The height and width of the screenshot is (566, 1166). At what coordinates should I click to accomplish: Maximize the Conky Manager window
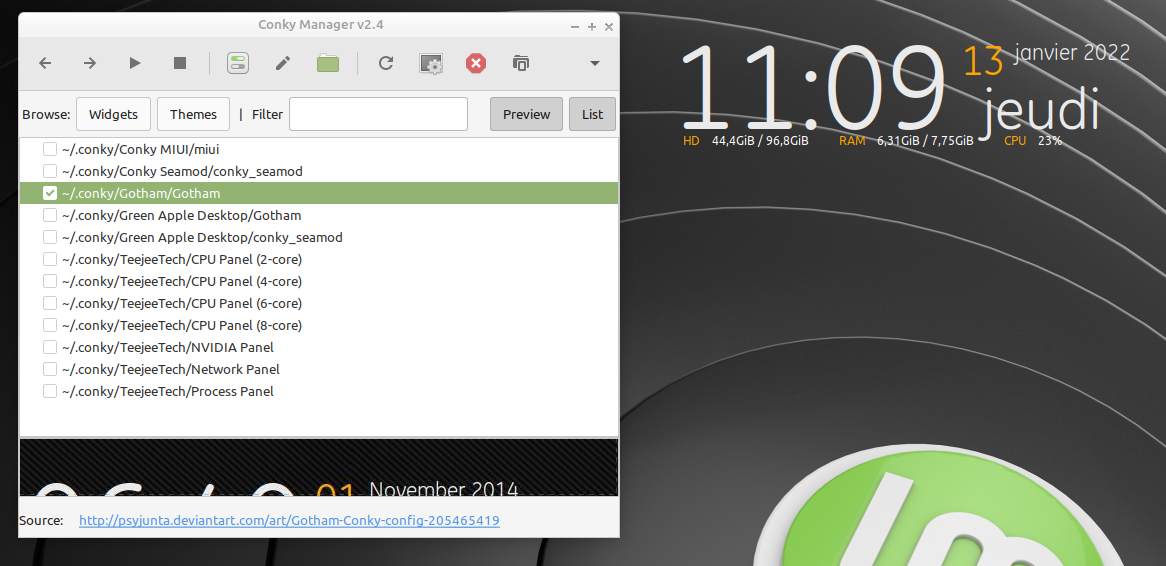tap(592, 27)
